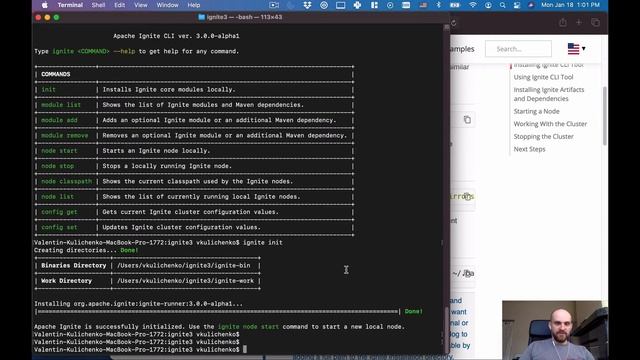Click the 'module add' command text

[x=59, y=120]
